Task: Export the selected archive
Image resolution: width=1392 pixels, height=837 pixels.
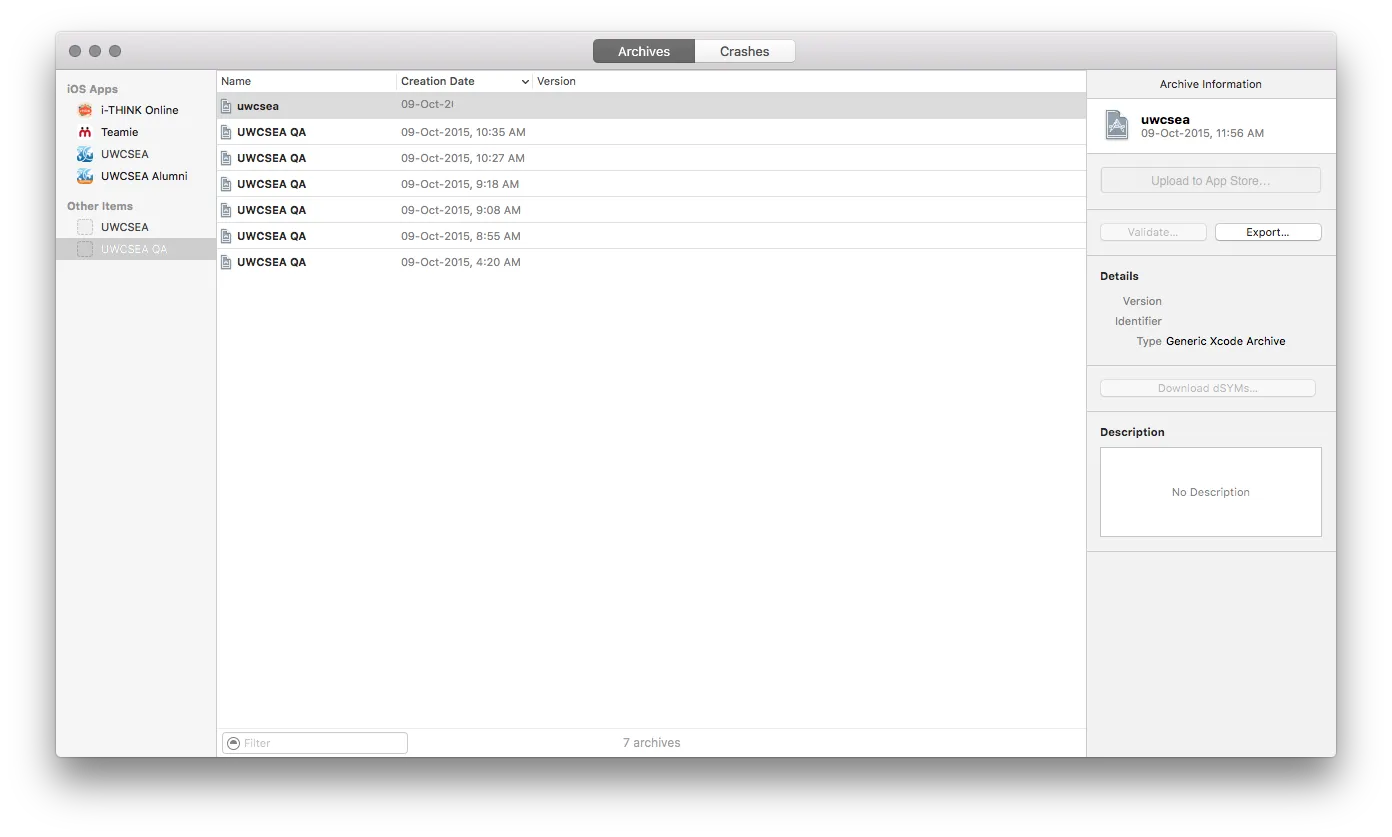Action: click(1268, 232)
